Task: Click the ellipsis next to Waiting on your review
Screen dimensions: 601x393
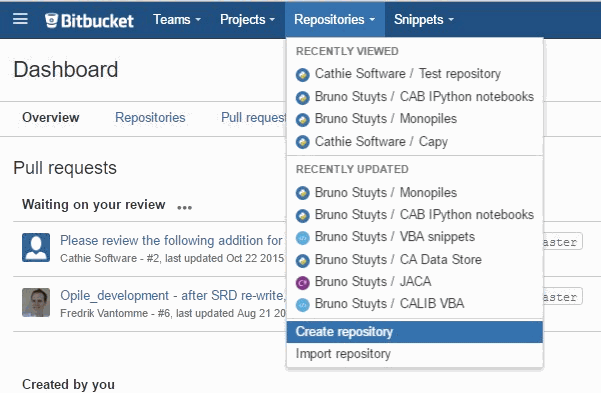Action: 184,207
